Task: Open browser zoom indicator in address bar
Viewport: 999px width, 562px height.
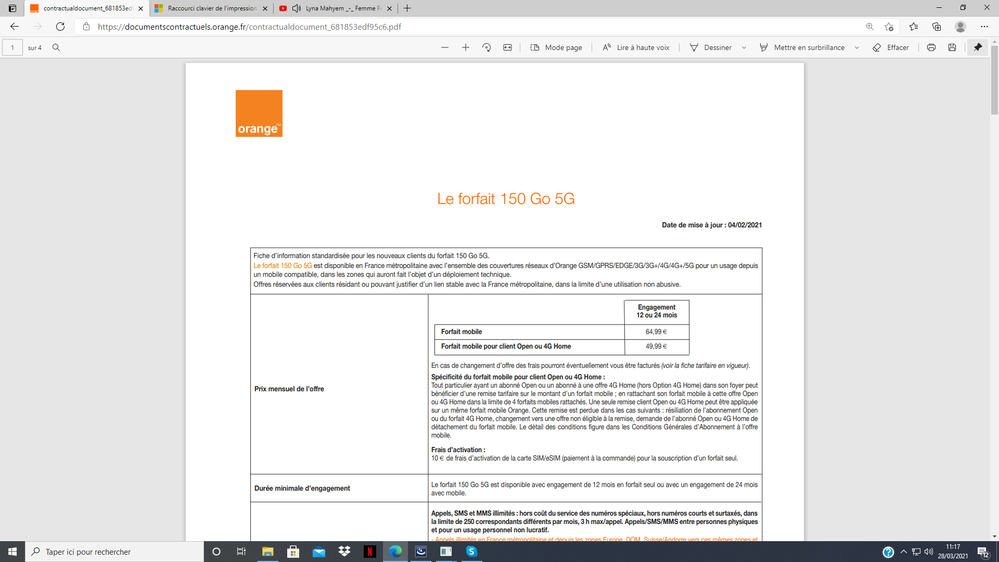Action: click(870, 27)
